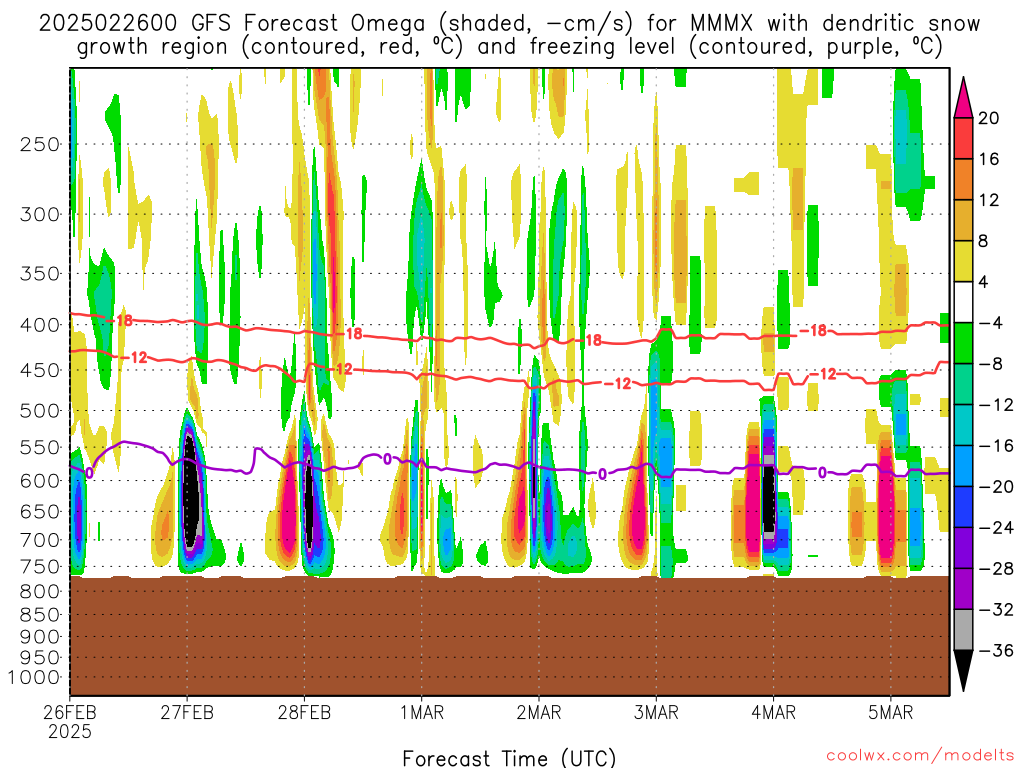Click the coolwx.com/modelts link text
This screenshot has height=768, width=1024.
pyautogui.click(x=920, y=756)
